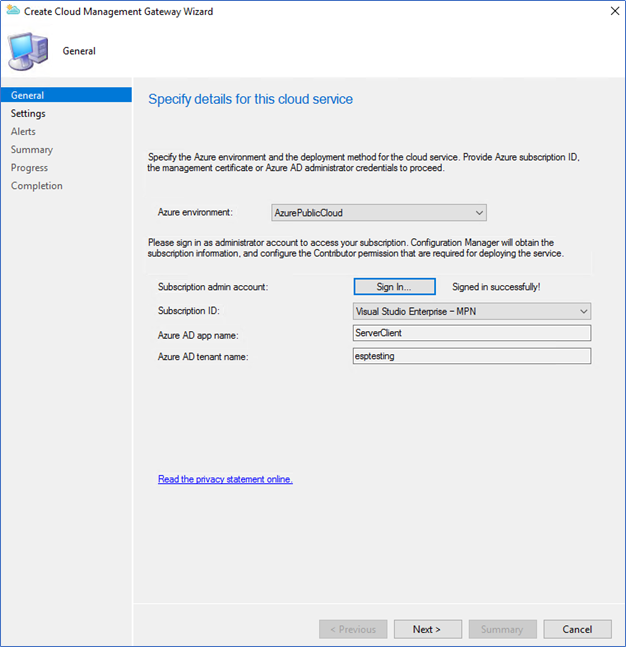Select the General step in sidebar
The image size is (626, 647).
click(x=66, y=95)
